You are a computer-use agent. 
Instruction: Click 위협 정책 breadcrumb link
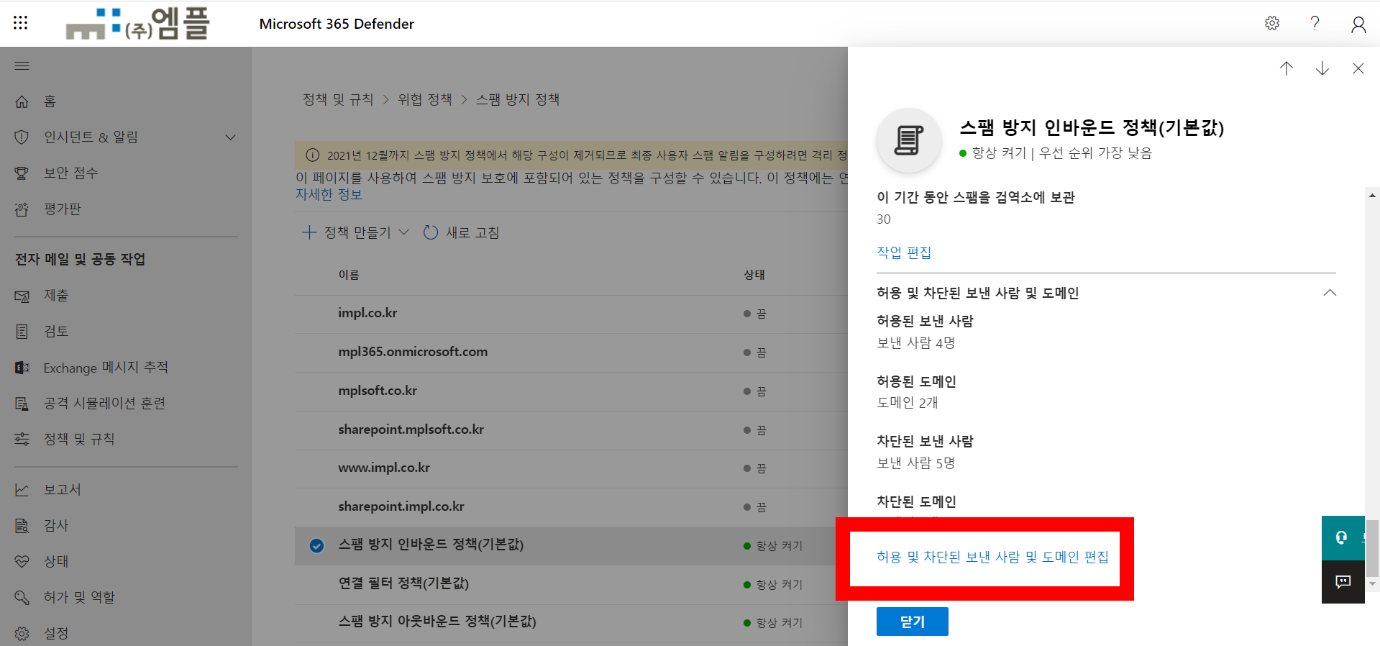425,100
